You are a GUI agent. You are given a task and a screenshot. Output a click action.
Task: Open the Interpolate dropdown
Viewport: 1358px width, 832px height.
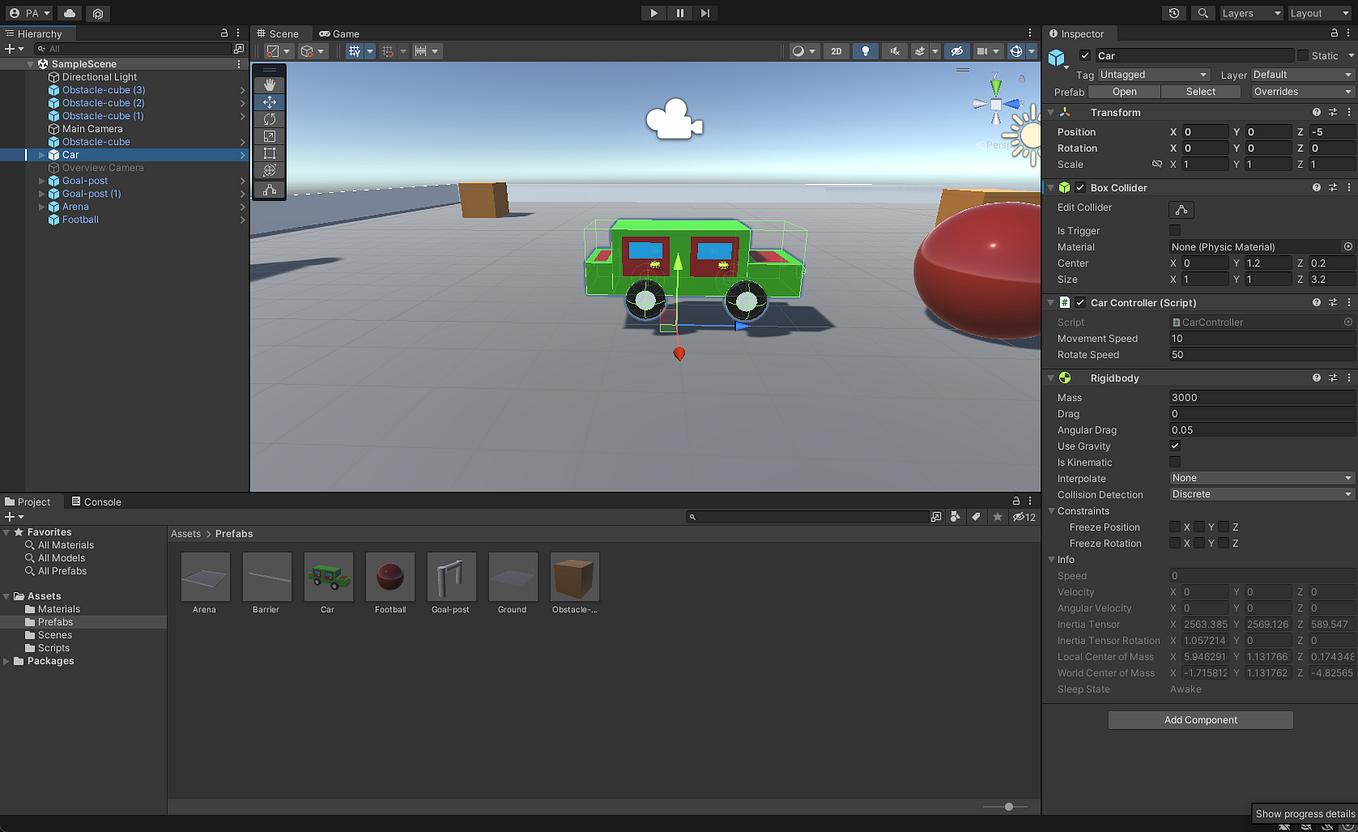(x=1260, y=478)
